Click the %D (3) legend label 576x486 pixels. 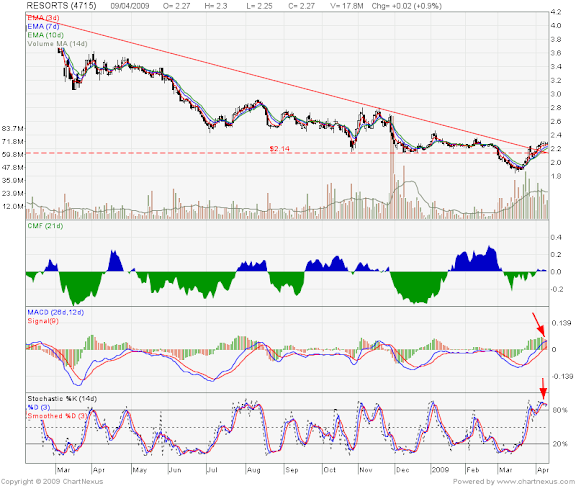coord(39,407)
